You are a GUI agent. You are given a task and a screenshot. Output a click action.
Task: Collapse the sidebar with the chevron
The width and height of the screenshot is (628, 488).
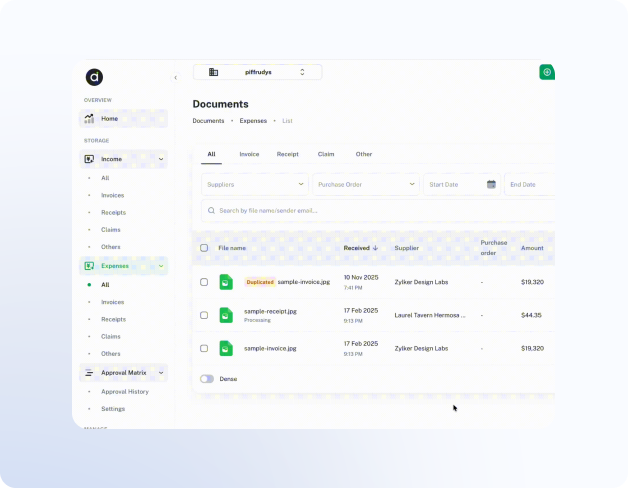pyautogui.click(x=175, y=77)
